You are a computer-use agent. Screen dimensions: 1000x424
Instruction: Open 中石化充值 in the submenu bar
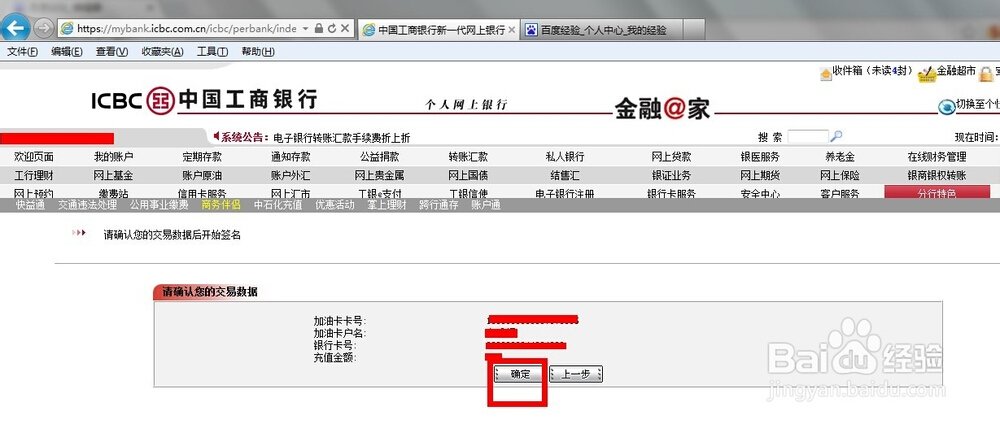277,205
